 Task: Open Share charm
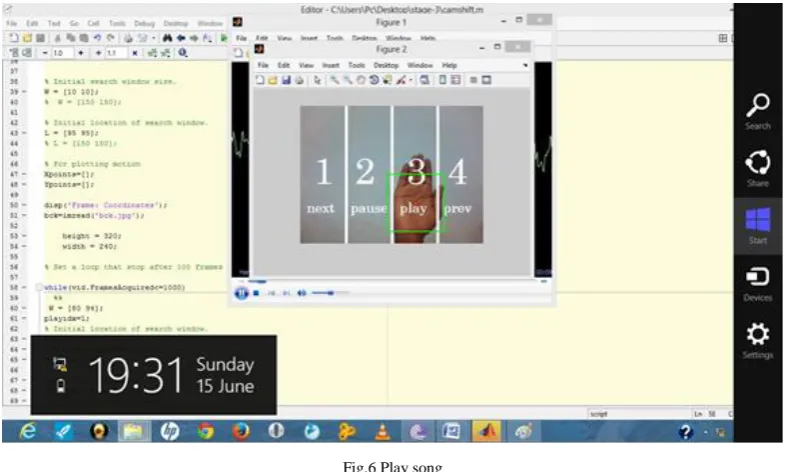click(x=757, y=169)
